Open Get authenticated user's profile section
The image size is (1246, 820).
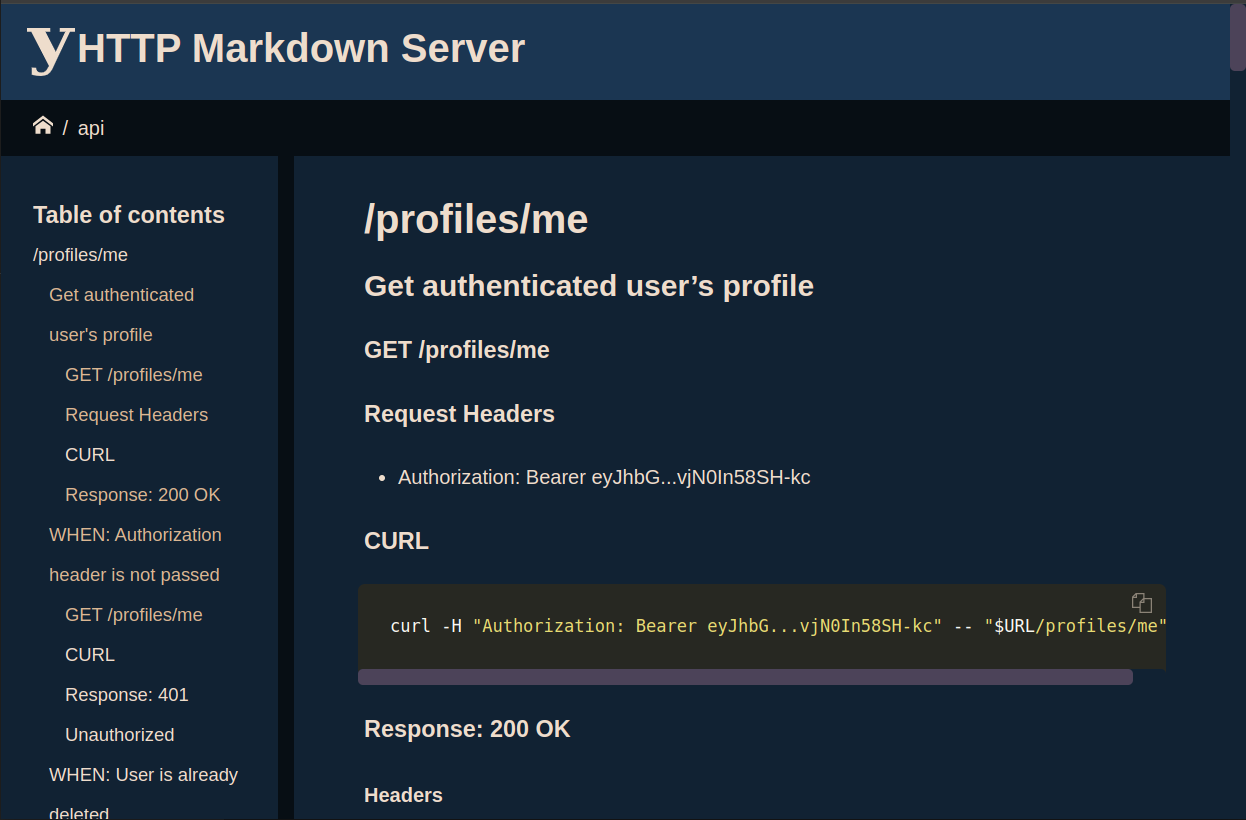click(x=121, y=294)
